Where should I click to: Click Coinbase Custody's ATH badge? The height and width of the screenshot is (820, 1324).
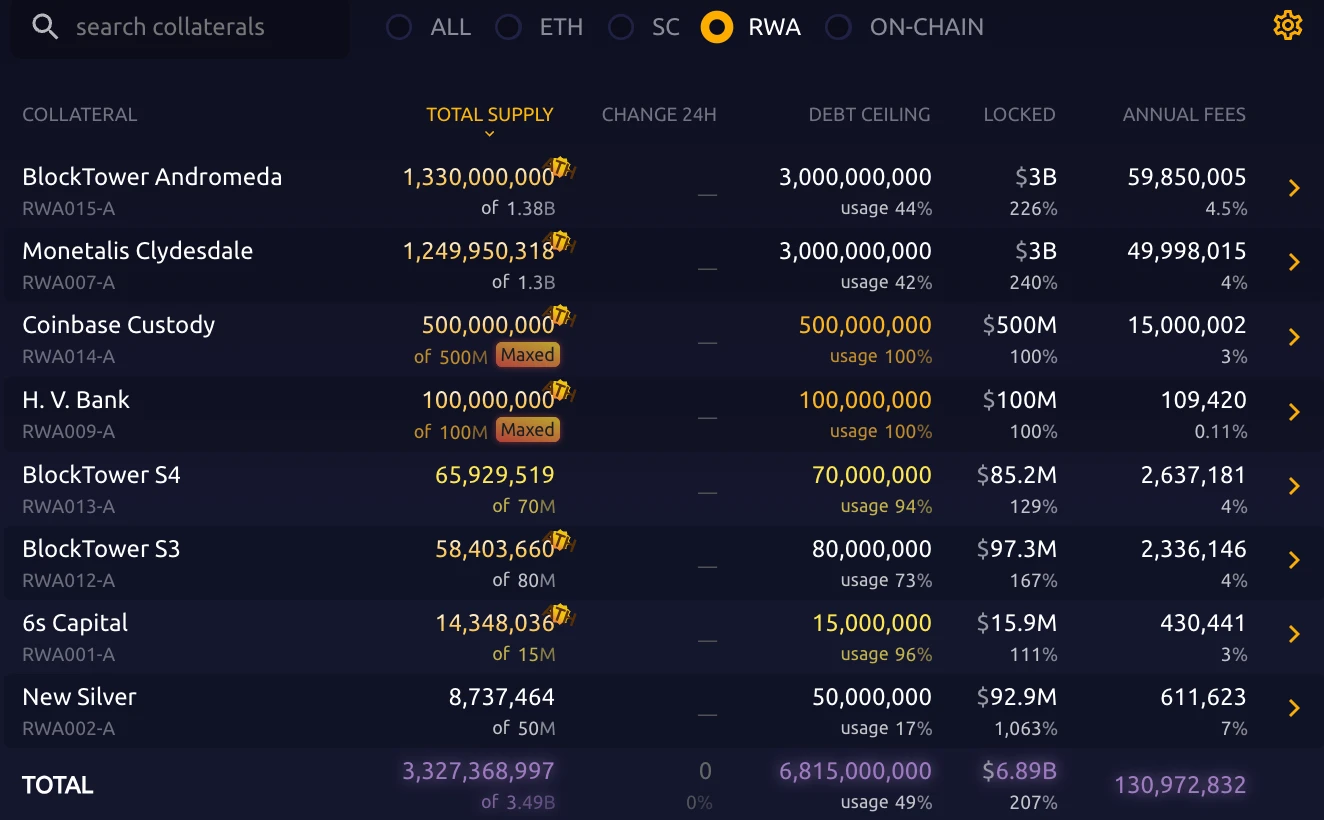pos(560,316)
